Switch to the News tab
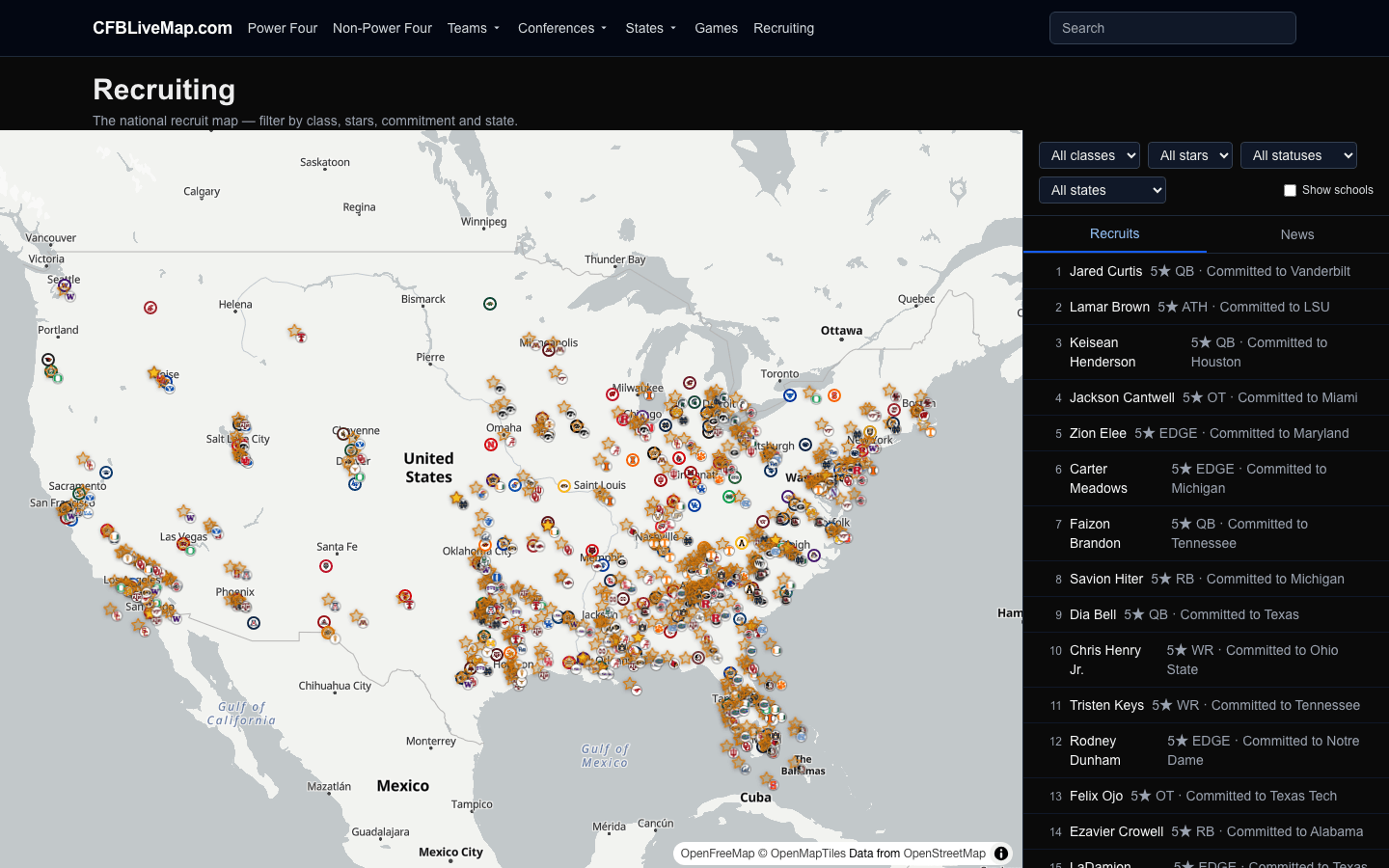The height and width of the screenshot is (868, 1389). click(x=1297, y=234)
